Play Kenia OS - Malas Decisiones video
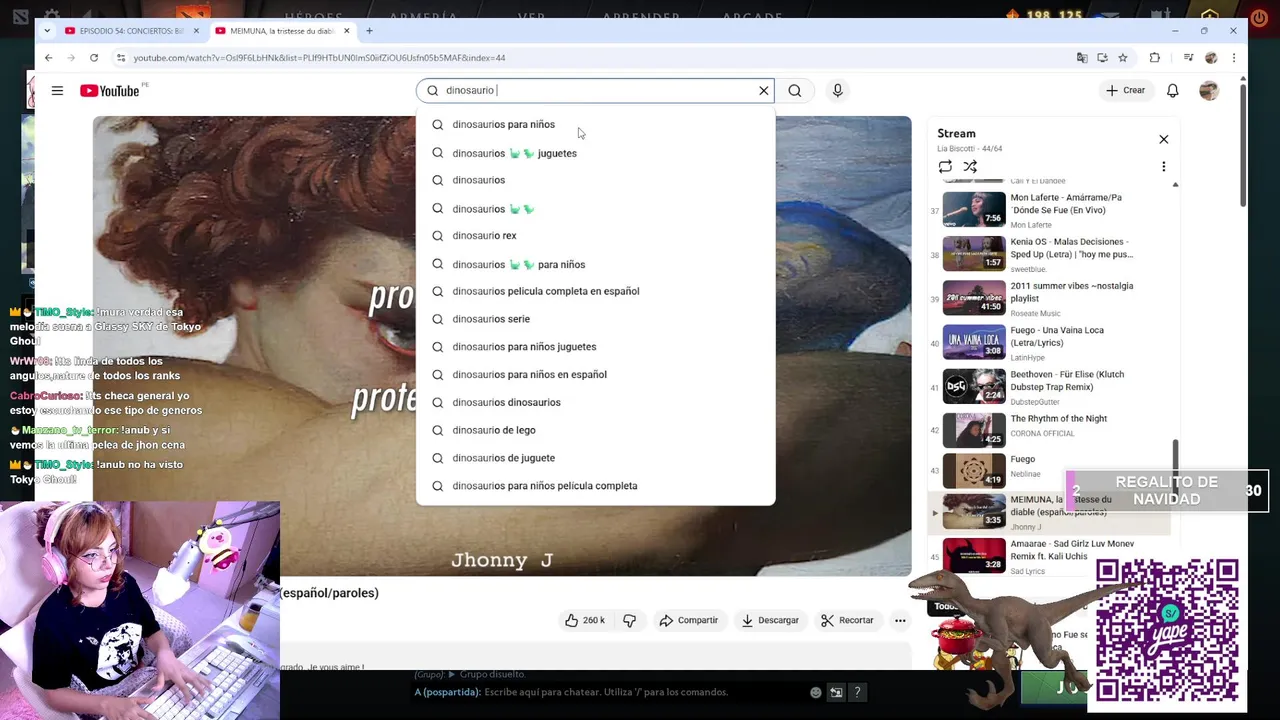 coord(1048,254)
